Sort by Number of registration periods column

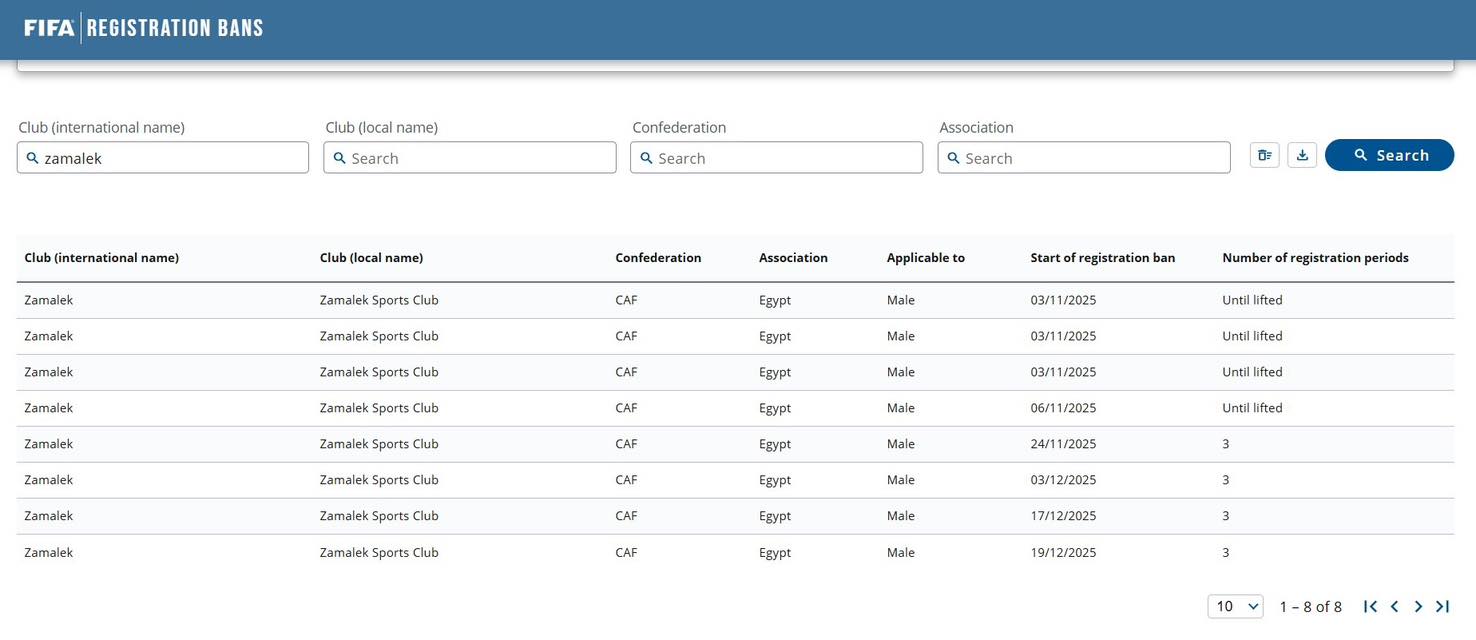click(x=1314, y=258)
